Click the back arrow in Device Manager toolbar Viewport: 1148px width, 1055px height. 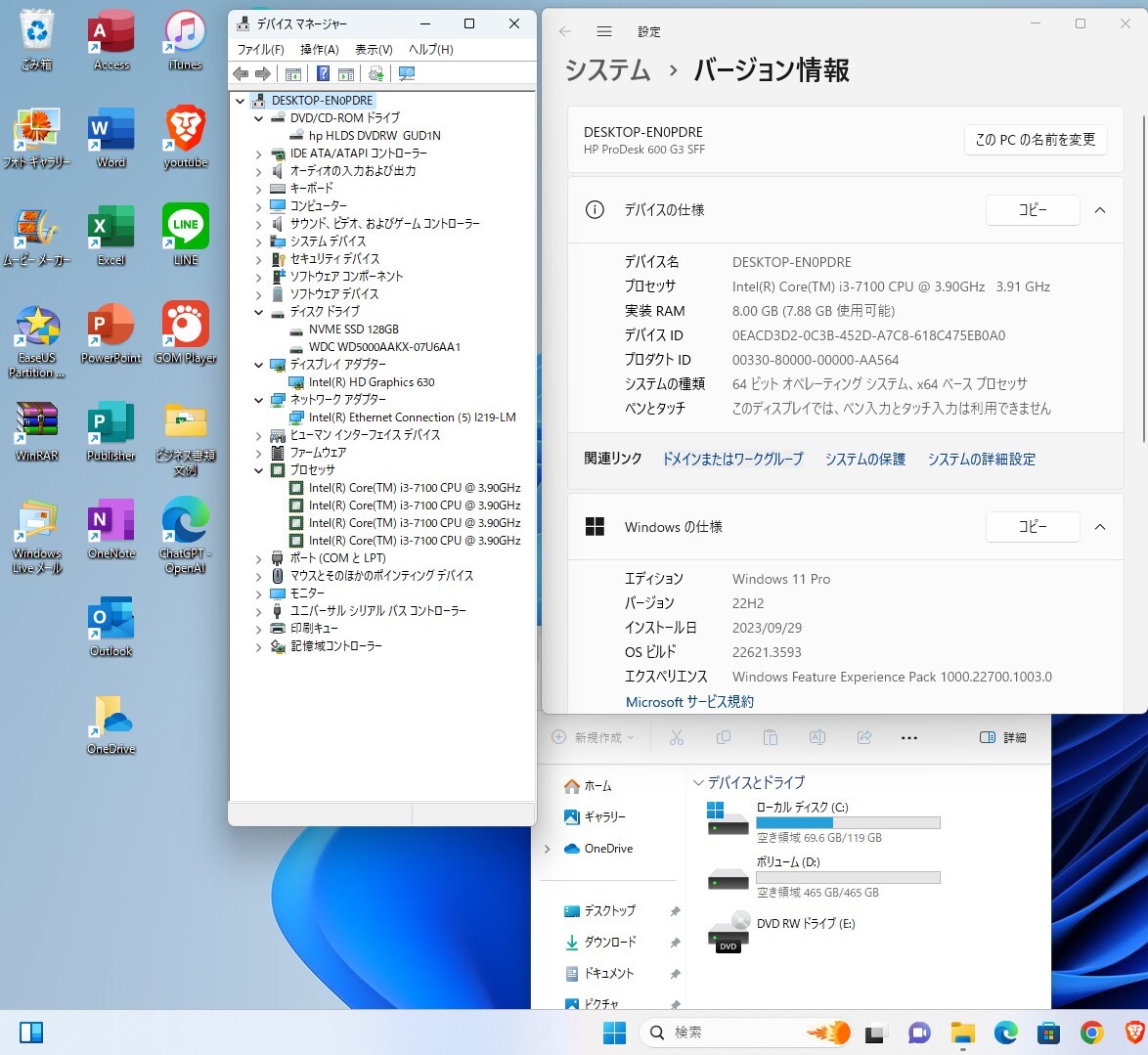pyautogui.click(x=241, y=74)
